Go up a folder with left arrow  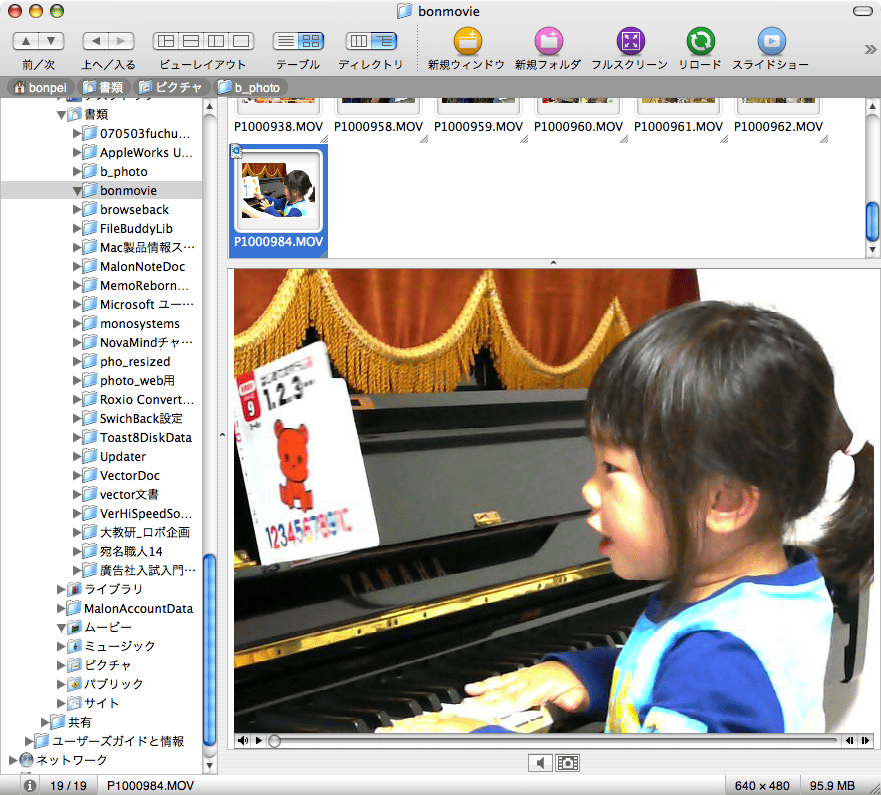click(x=96, y=40)
